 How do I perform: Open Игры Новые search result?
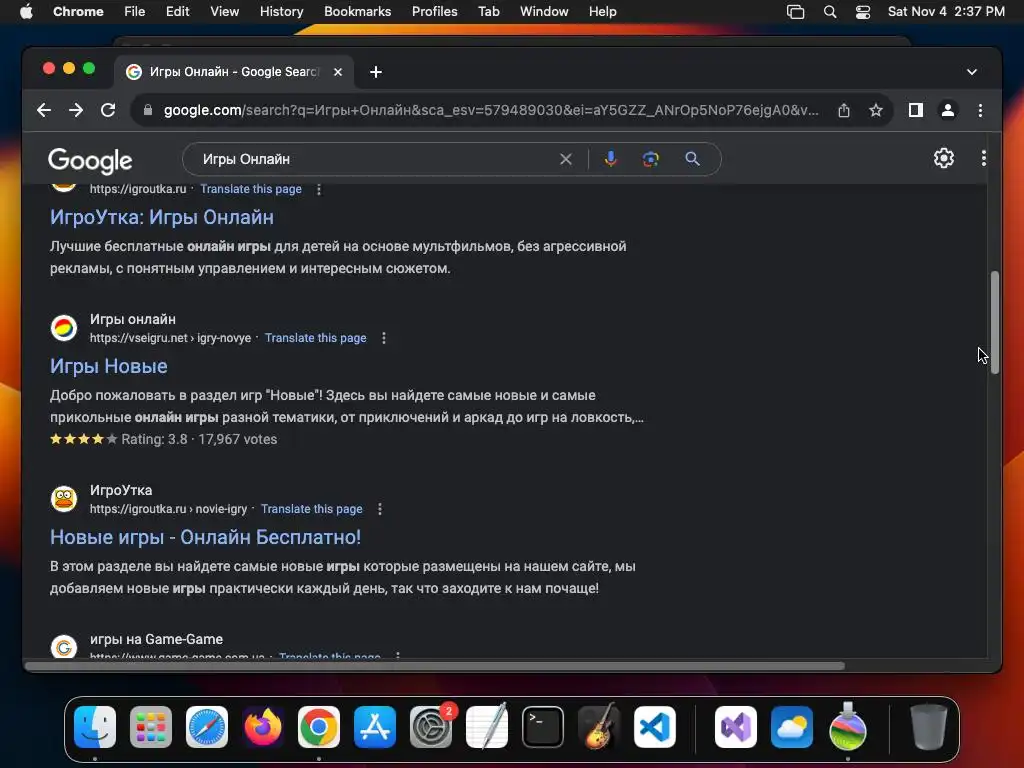tap(108, 366)
